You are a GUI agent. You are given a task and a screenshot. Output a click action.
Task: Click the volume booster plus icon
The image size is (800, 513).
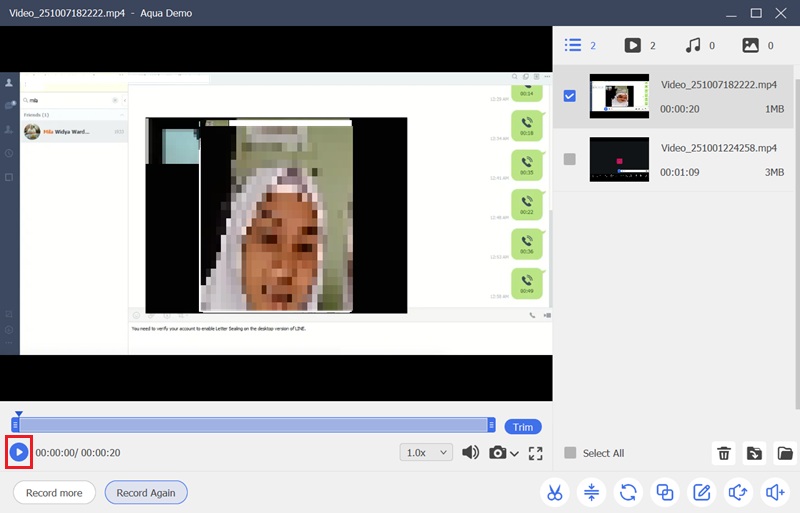point(775,492)
